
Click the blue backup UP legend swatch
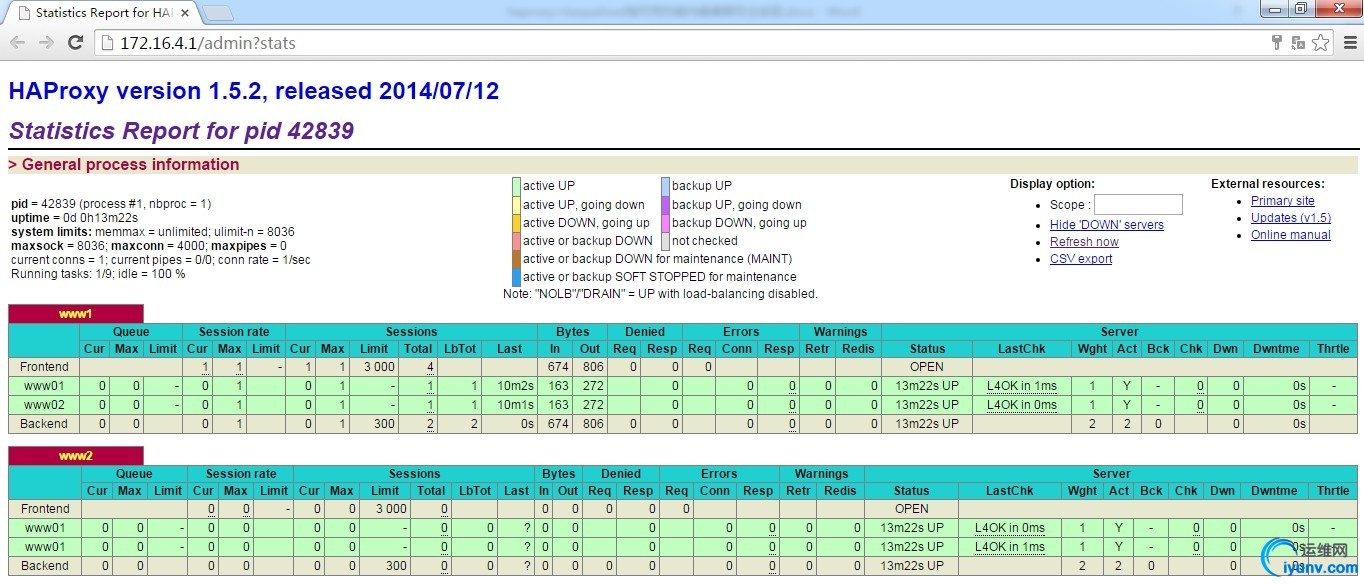coord(665,186)
